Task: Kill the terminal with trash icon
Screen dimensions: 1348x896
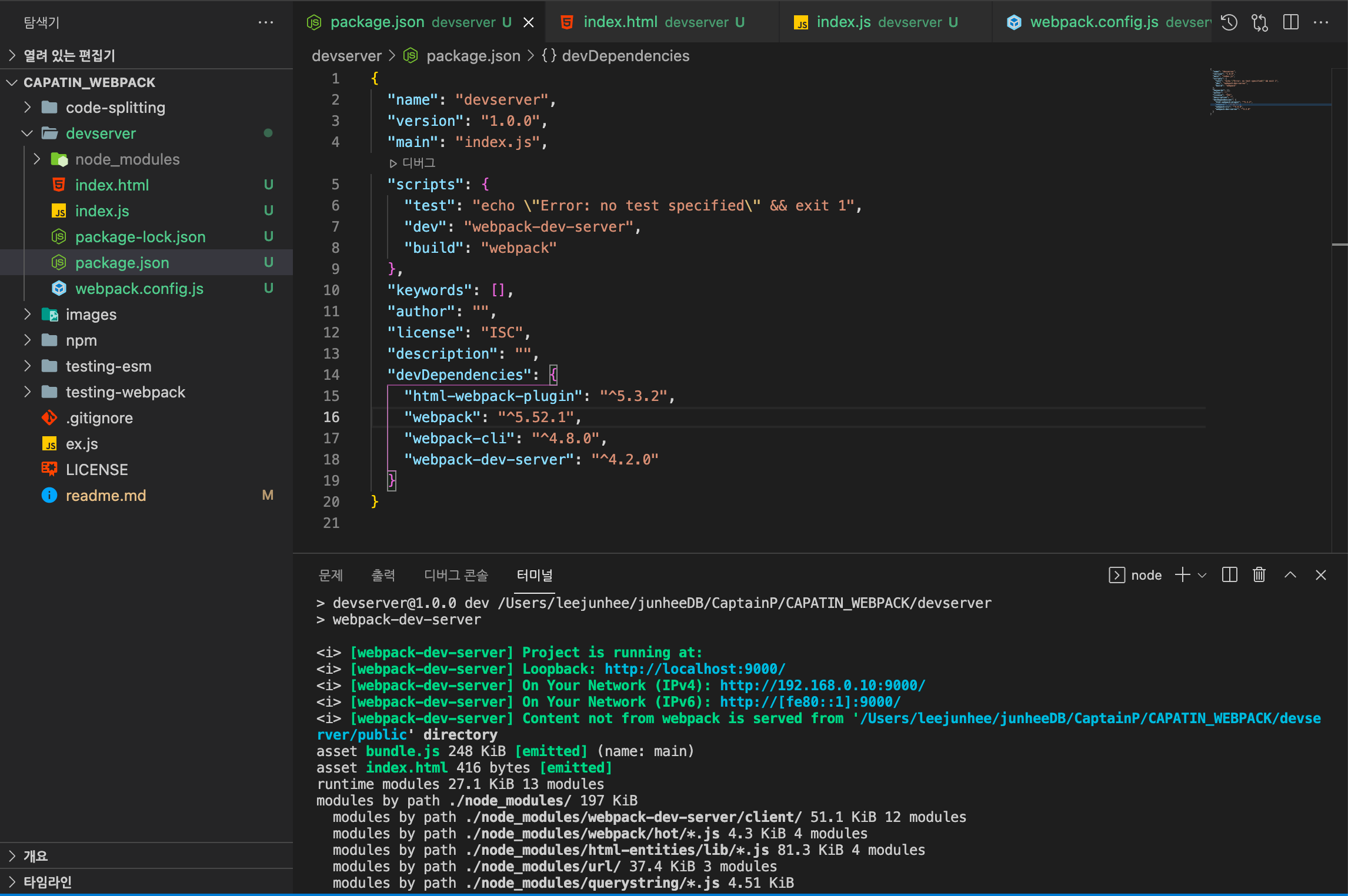Action: [x=1259, y=575]
